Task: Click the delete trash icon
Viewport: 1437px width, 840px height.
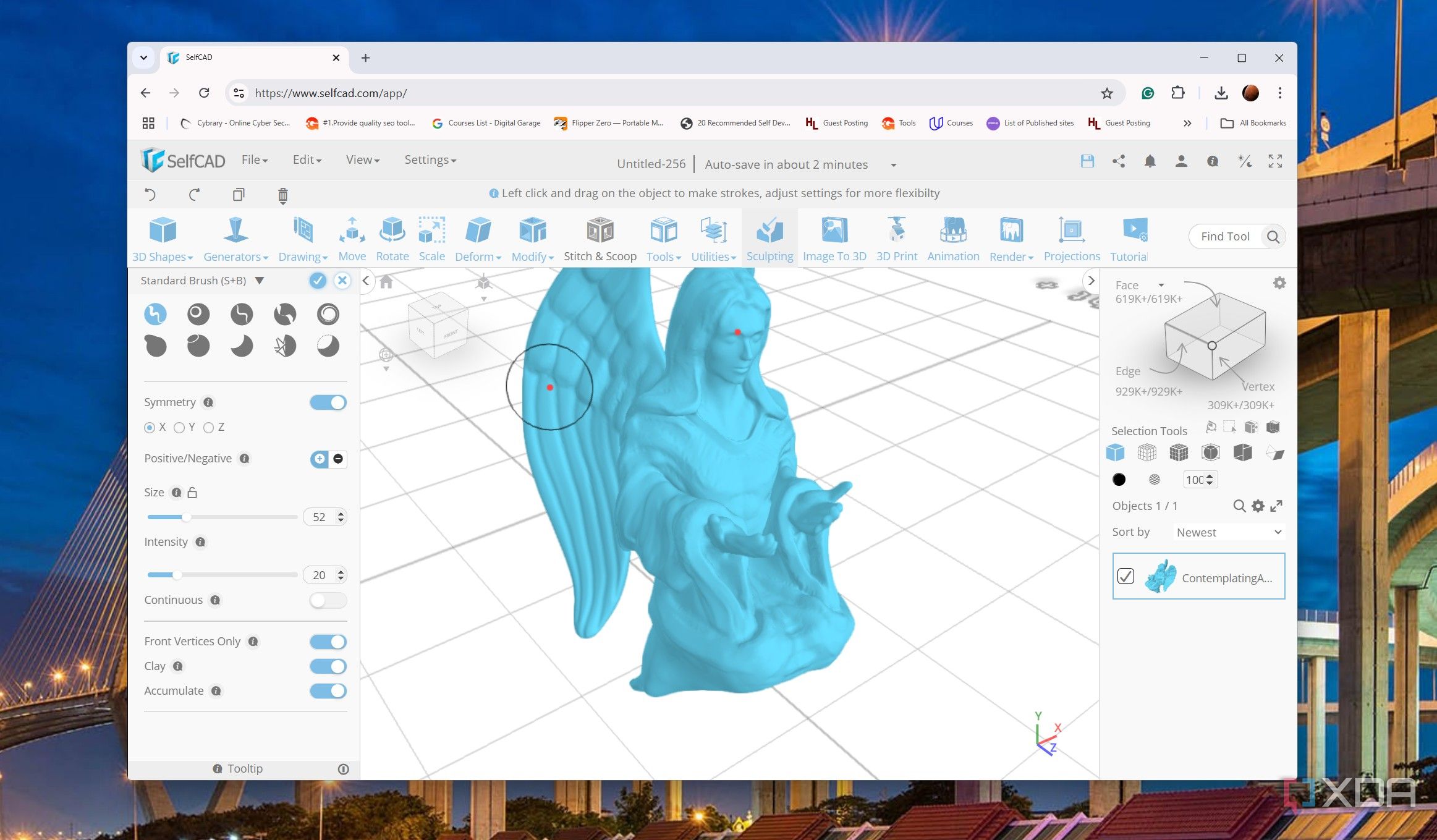Action: (282, 195)
